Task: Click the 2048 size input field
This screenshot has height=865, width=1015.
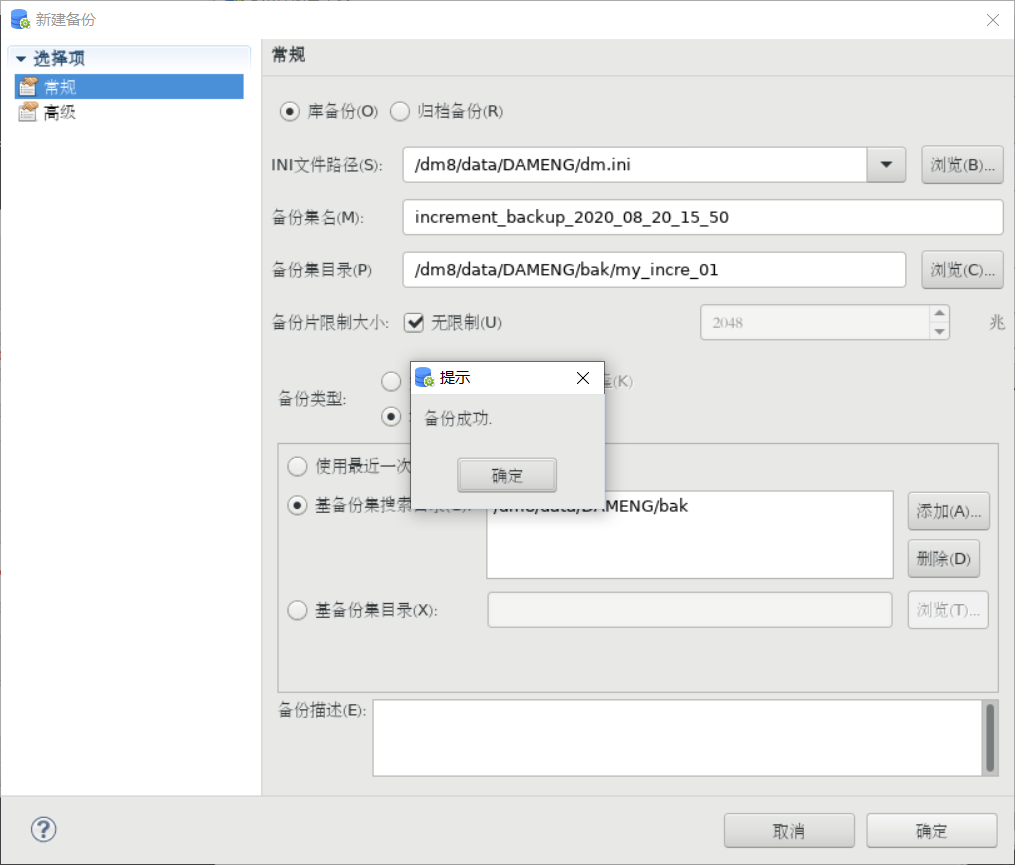Action: click(x=815, y=322)
